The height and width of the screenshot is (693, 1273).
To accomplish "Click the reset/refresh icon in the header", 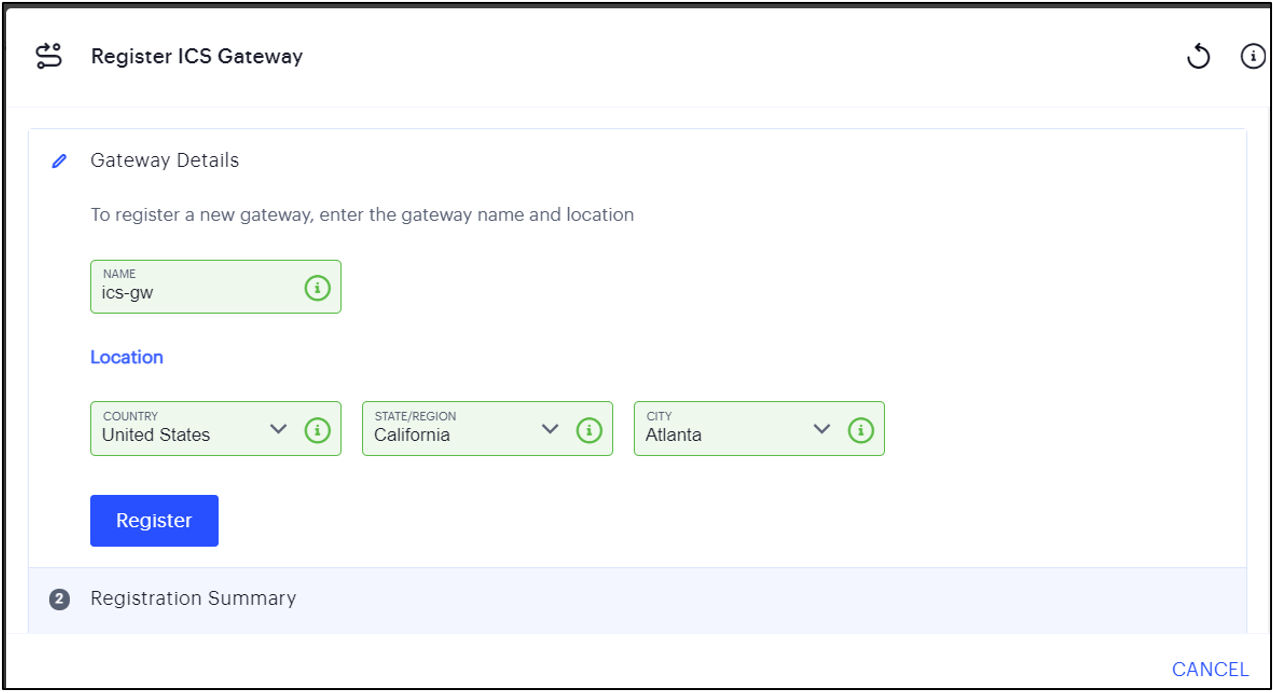I will tap(1199, 56).
